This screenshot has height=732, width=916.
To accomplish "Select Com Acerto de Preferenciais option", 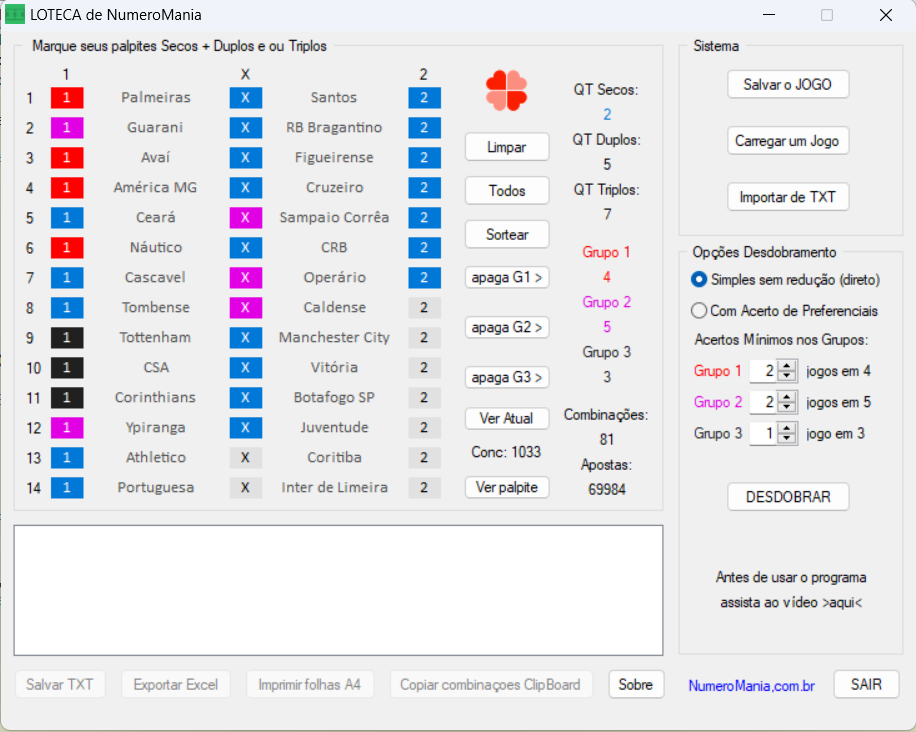I will (785, 311).
